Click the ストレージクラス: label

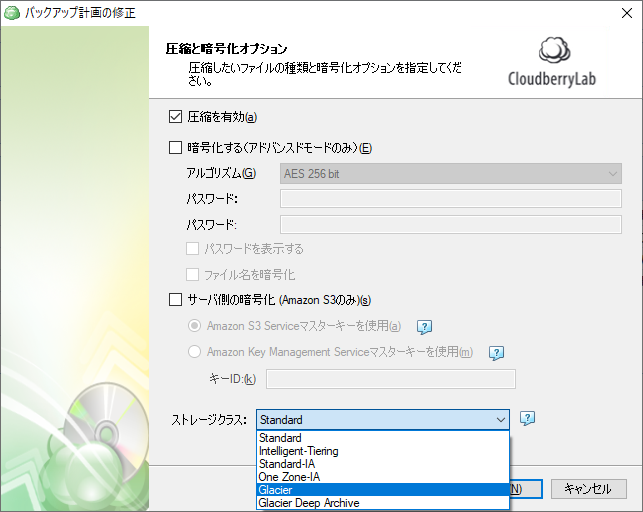209,420
